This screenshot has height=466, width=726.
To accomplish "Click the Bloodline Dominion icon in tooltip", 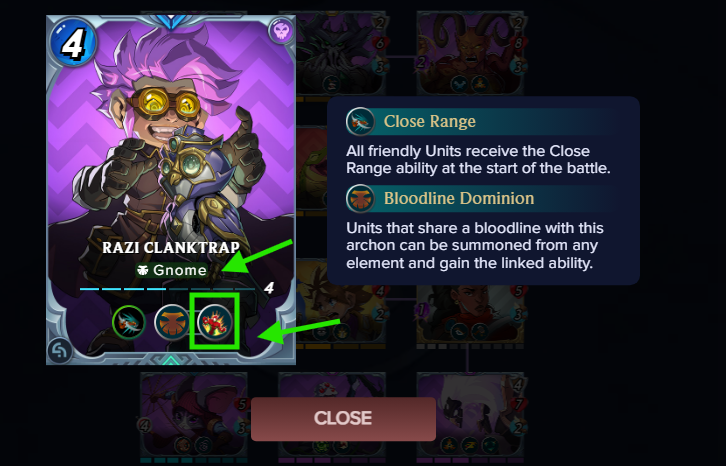I will [360, 199].
